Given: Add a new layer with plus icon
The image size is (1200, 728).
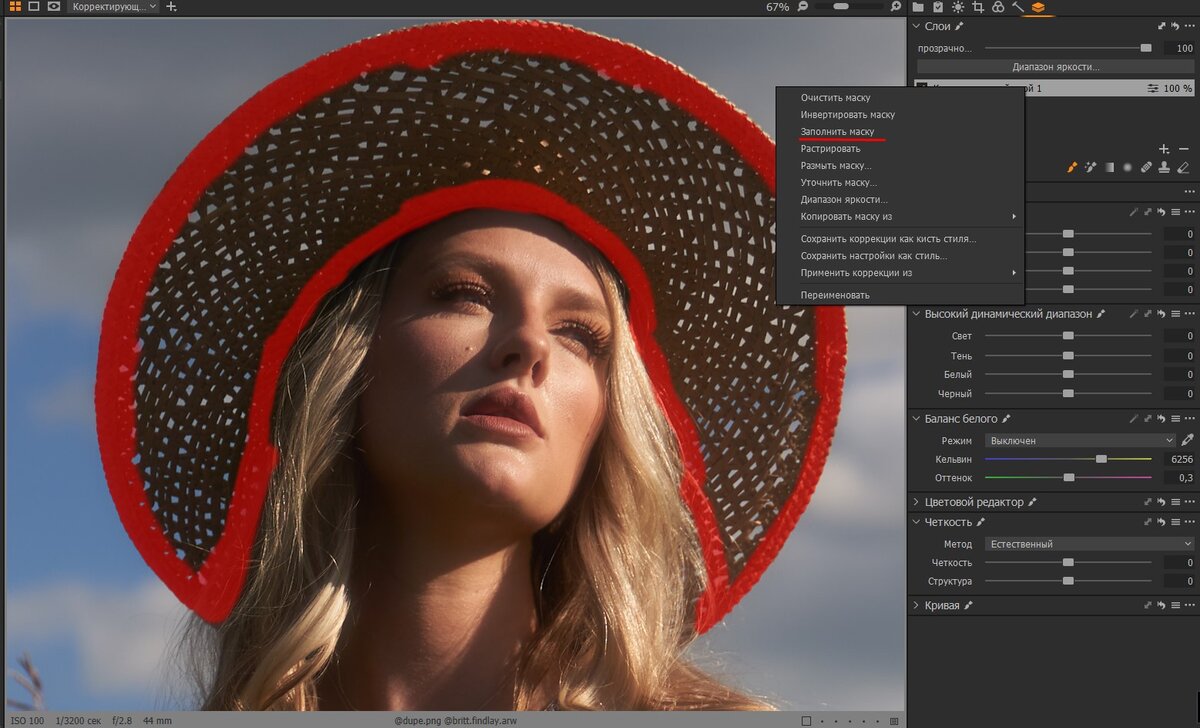Looking at the screenshot, I should tap(1164, 149).
